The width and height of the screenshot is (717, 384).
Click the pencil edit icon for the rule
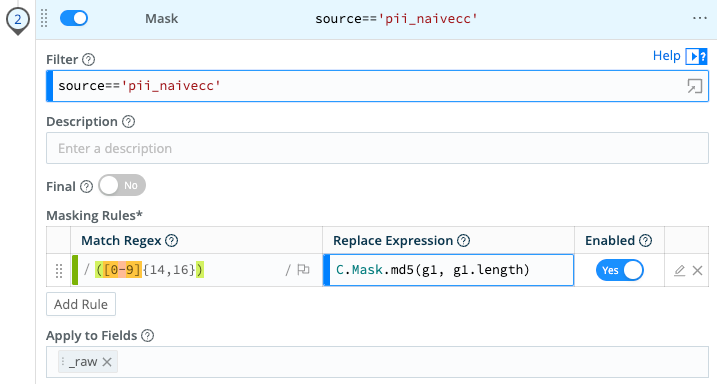point(680,271)
